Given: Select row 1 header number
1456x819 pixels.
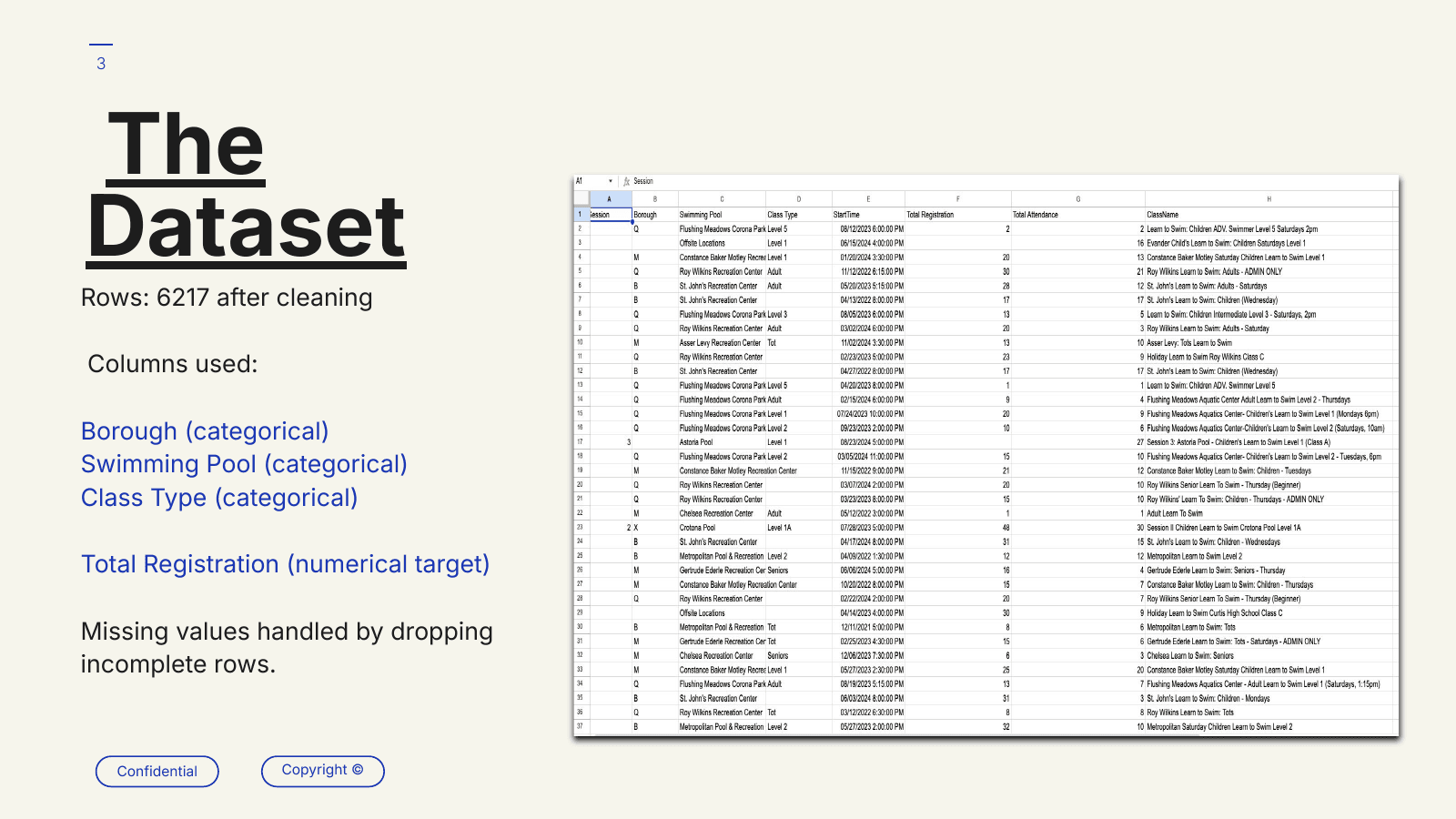Looking at the screenshot, I should pos(581,215).
